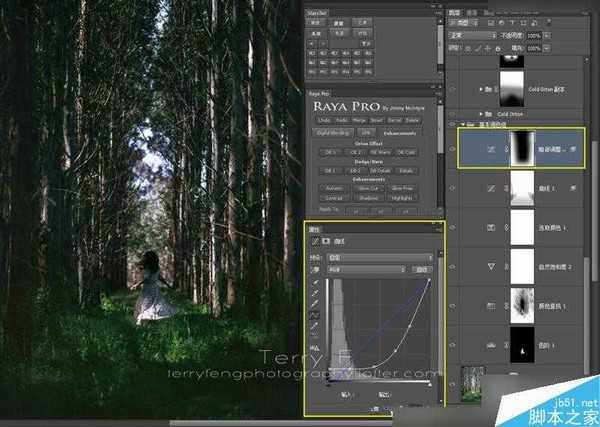This screenshot has width=600, height=427.
Task: Click the white point slider under curves graph
Action: [429, 385]
